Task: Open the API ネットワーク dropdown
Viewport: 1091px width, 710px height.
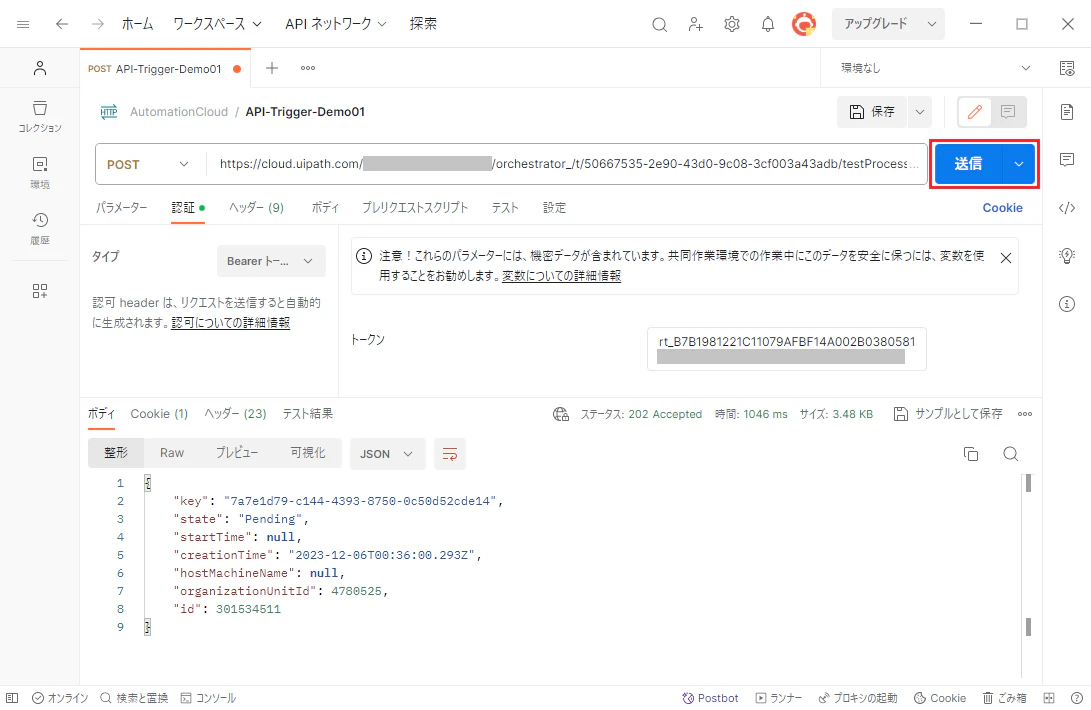Action: point(335,24)
